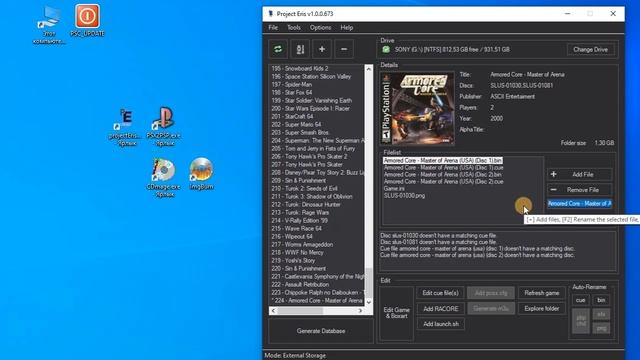Open the Help menu

tap(347, 28)
